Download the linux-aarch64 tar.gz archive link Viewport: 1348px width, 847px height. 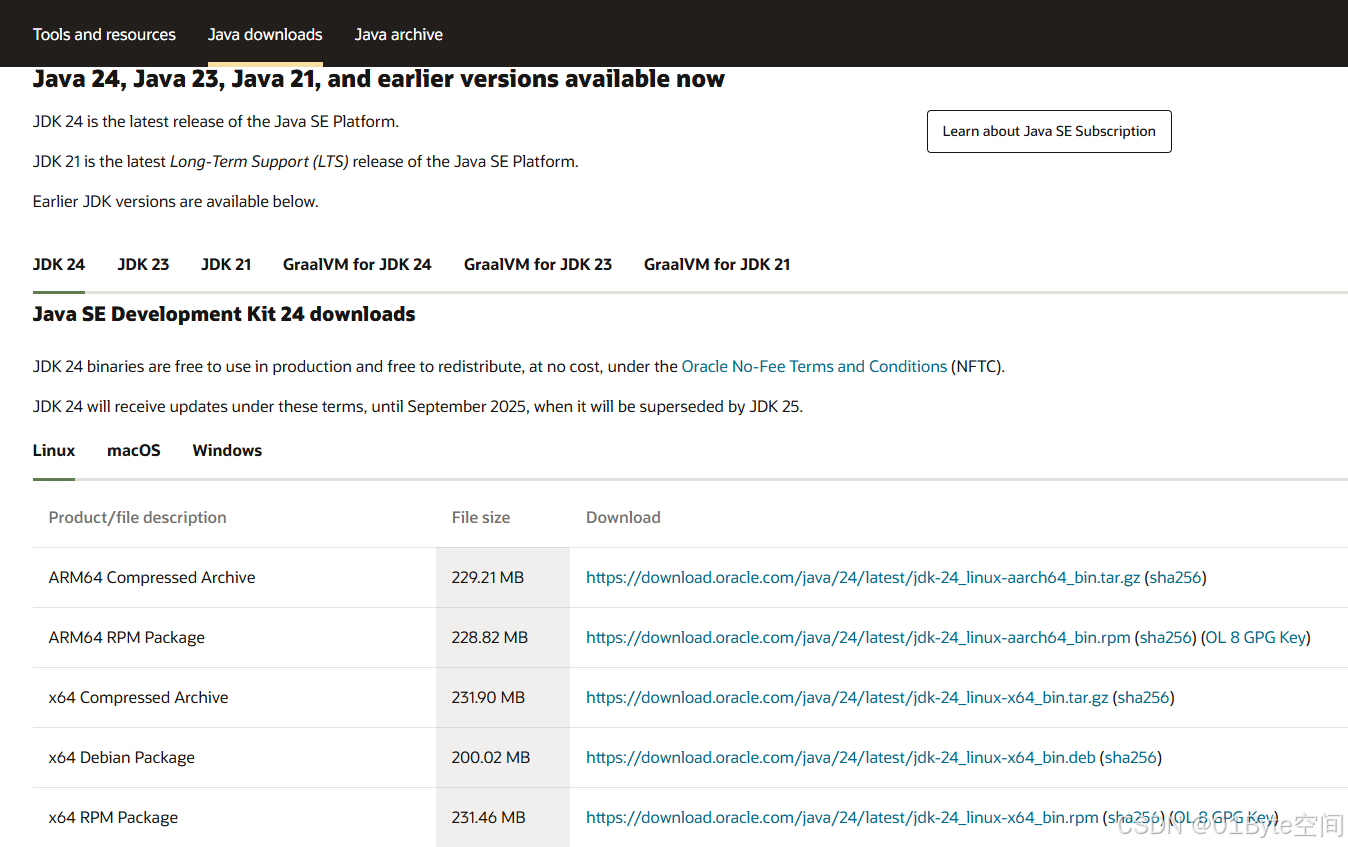click(863, 577)
